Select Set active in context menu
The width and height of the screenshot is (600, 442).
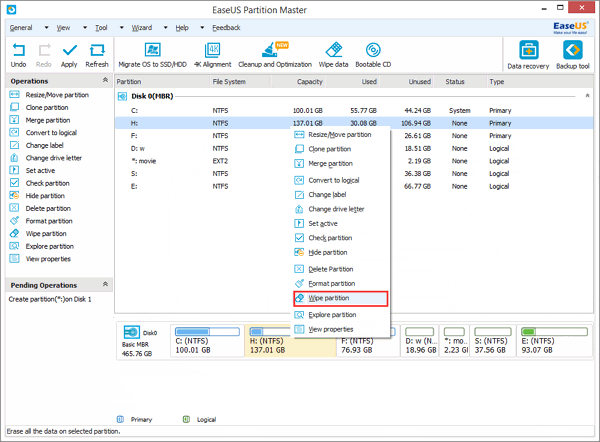[341, 223]
